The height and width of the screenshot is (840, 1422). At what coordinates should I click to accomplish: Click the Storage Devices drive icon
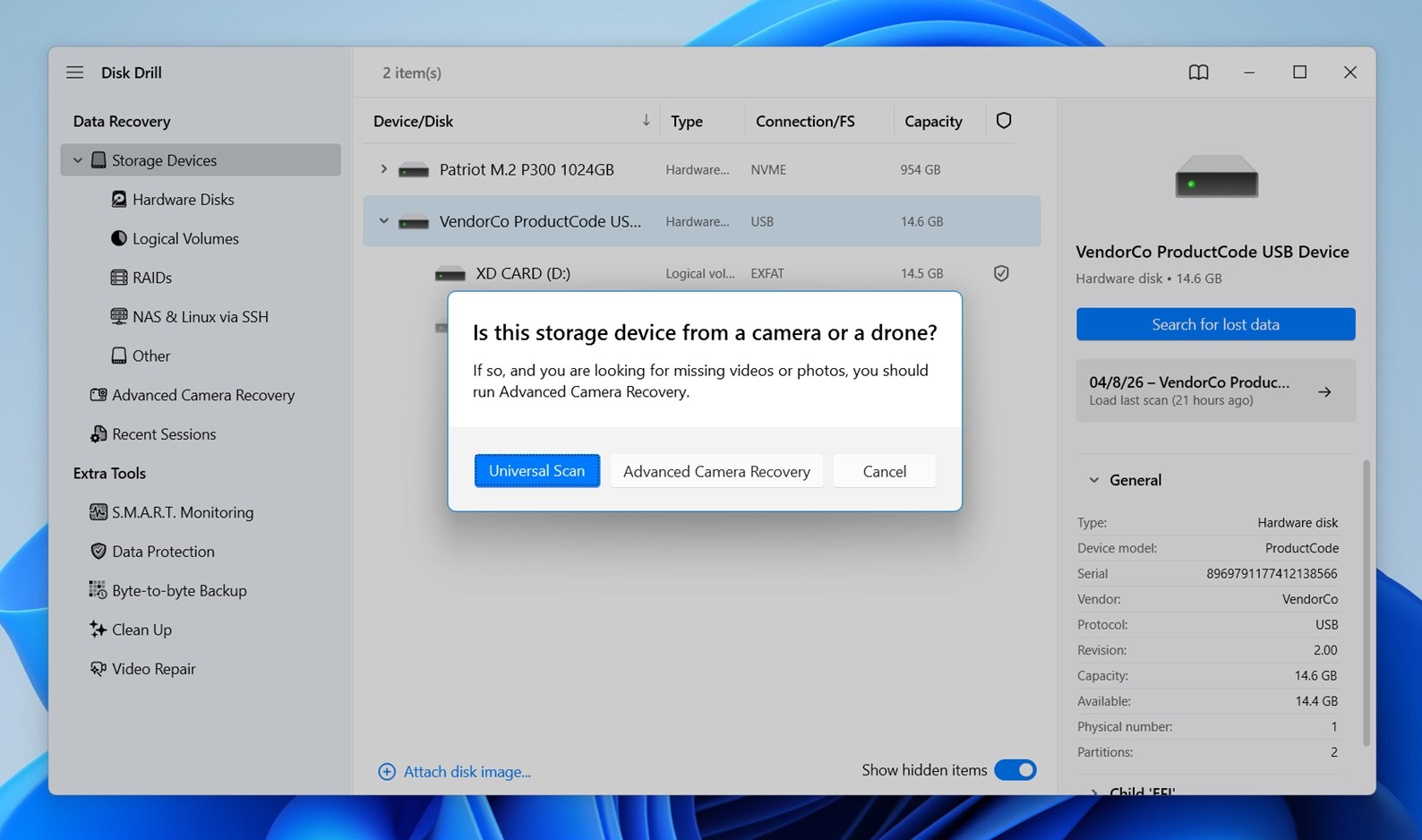(x=99, y=160)
